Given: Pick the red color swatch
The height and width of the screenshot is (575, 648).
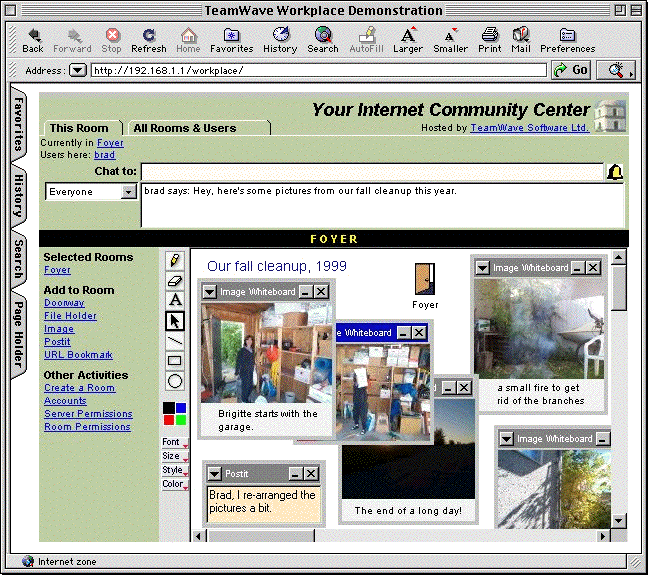Looking at the screenshot, I should (169, 419).
